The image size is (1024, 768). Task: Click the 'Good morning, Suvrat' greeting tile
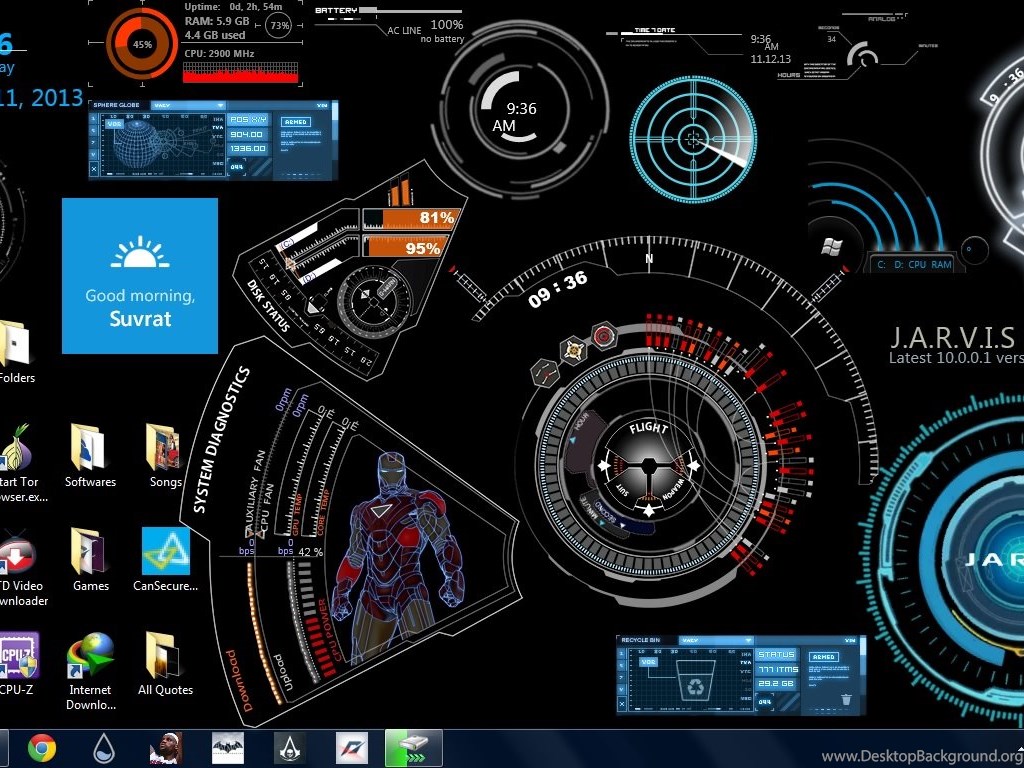[140, 276]
